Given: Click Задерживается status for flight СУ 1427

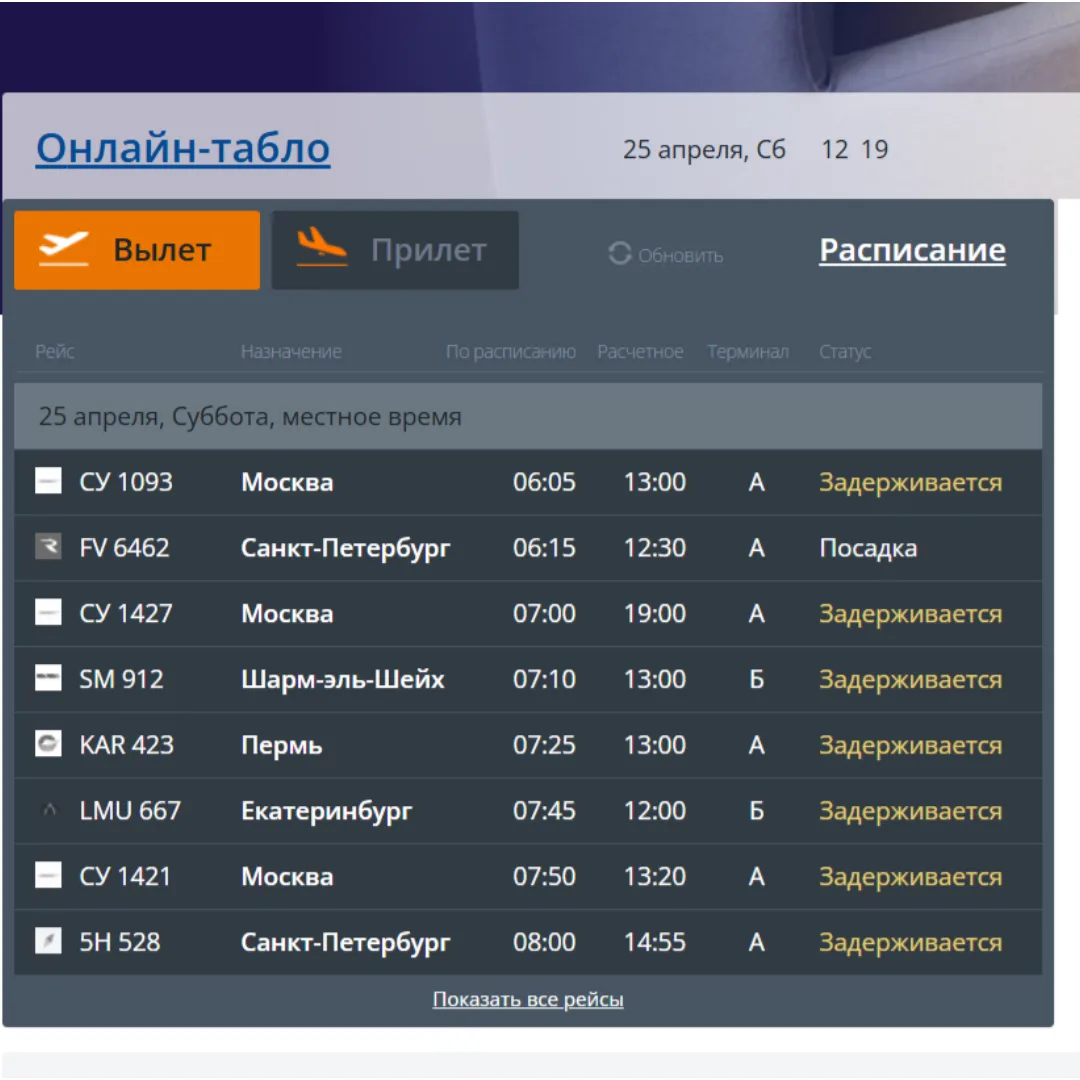Looking at the screenshot, I should click(x=910, y=614).
